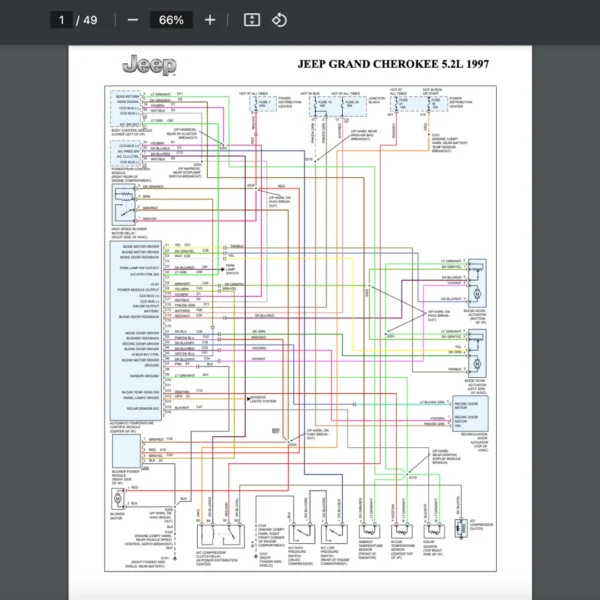Click the junction block fuse box
The height and width of the screenshot is (600, 600).
pyautogui.click(x=338, y=106)
